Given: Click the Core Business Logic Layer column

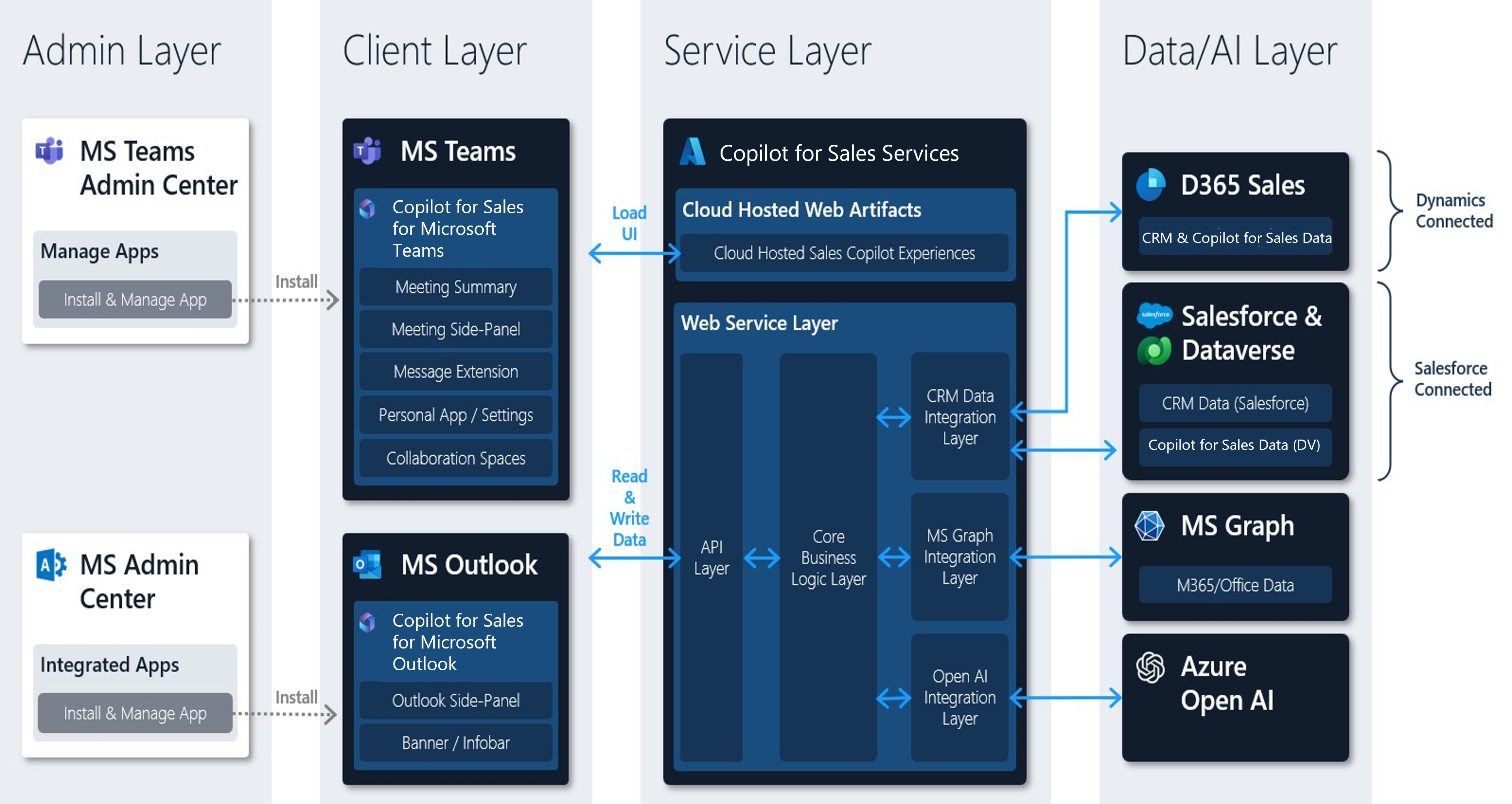Looking at the screenshot, I should 828,557.
